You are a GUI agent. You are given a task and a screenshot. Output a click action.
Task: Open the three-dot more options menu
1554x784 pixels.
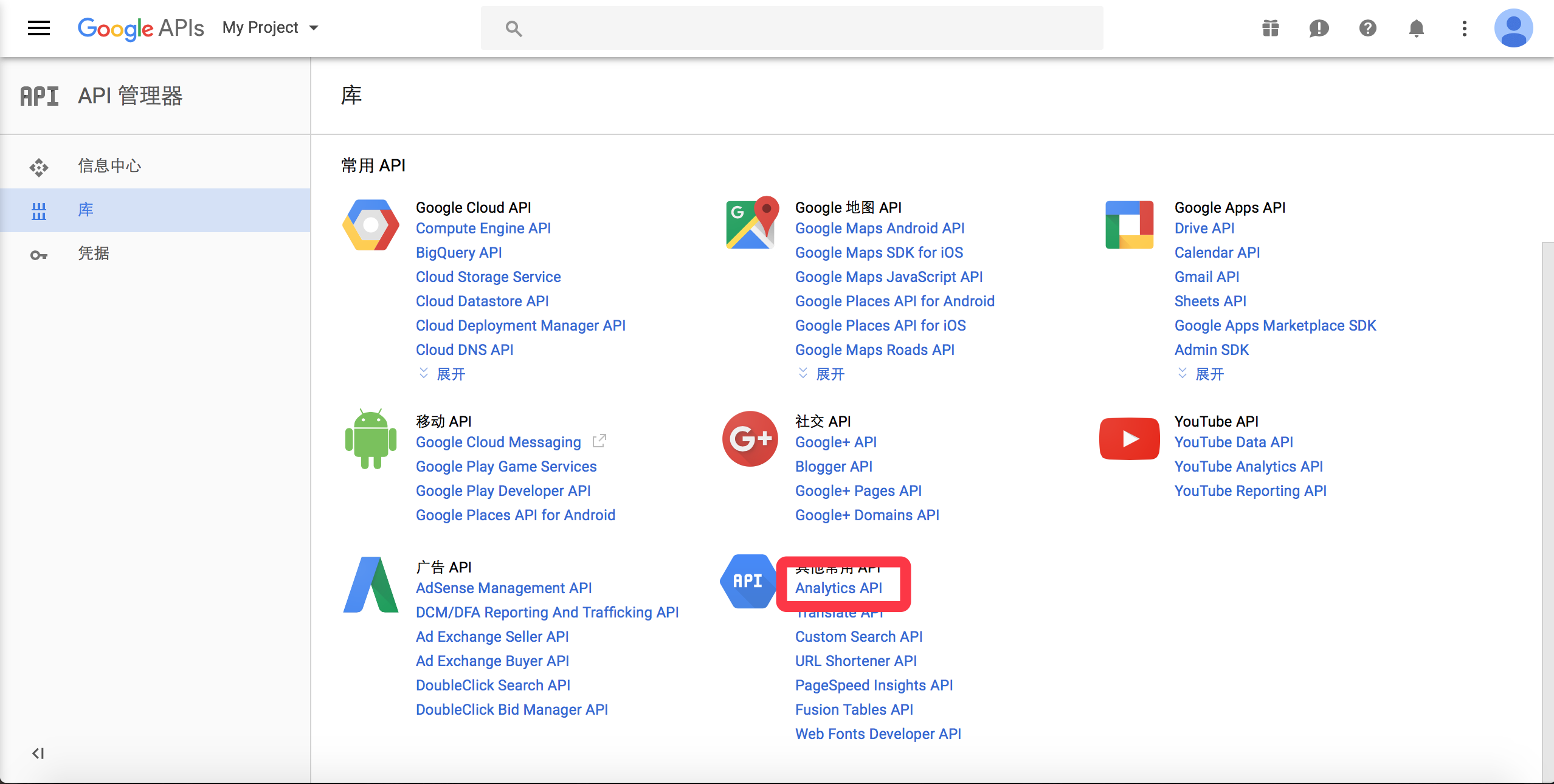coord(1465,28)
